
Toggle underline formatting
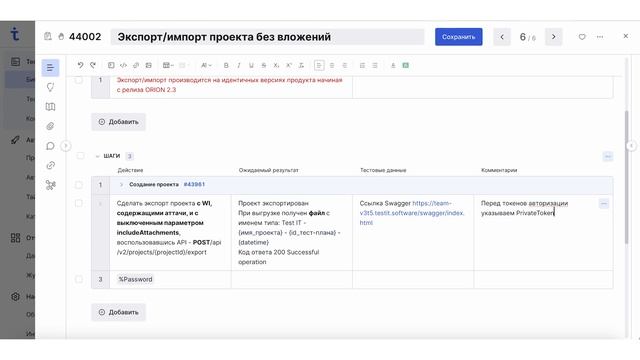coord(251,65)
